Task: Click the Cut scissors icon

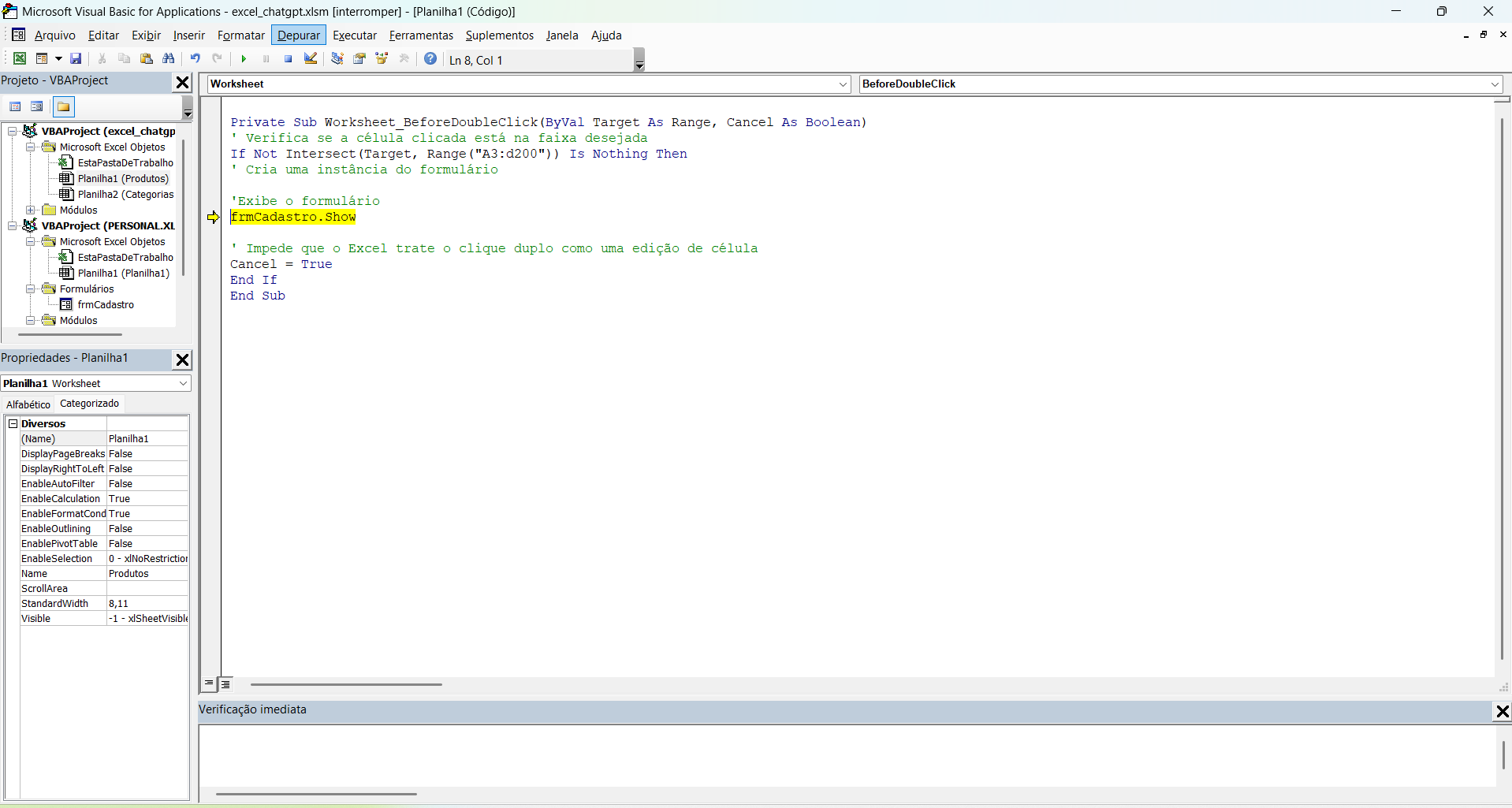Action: coord(102,58)
